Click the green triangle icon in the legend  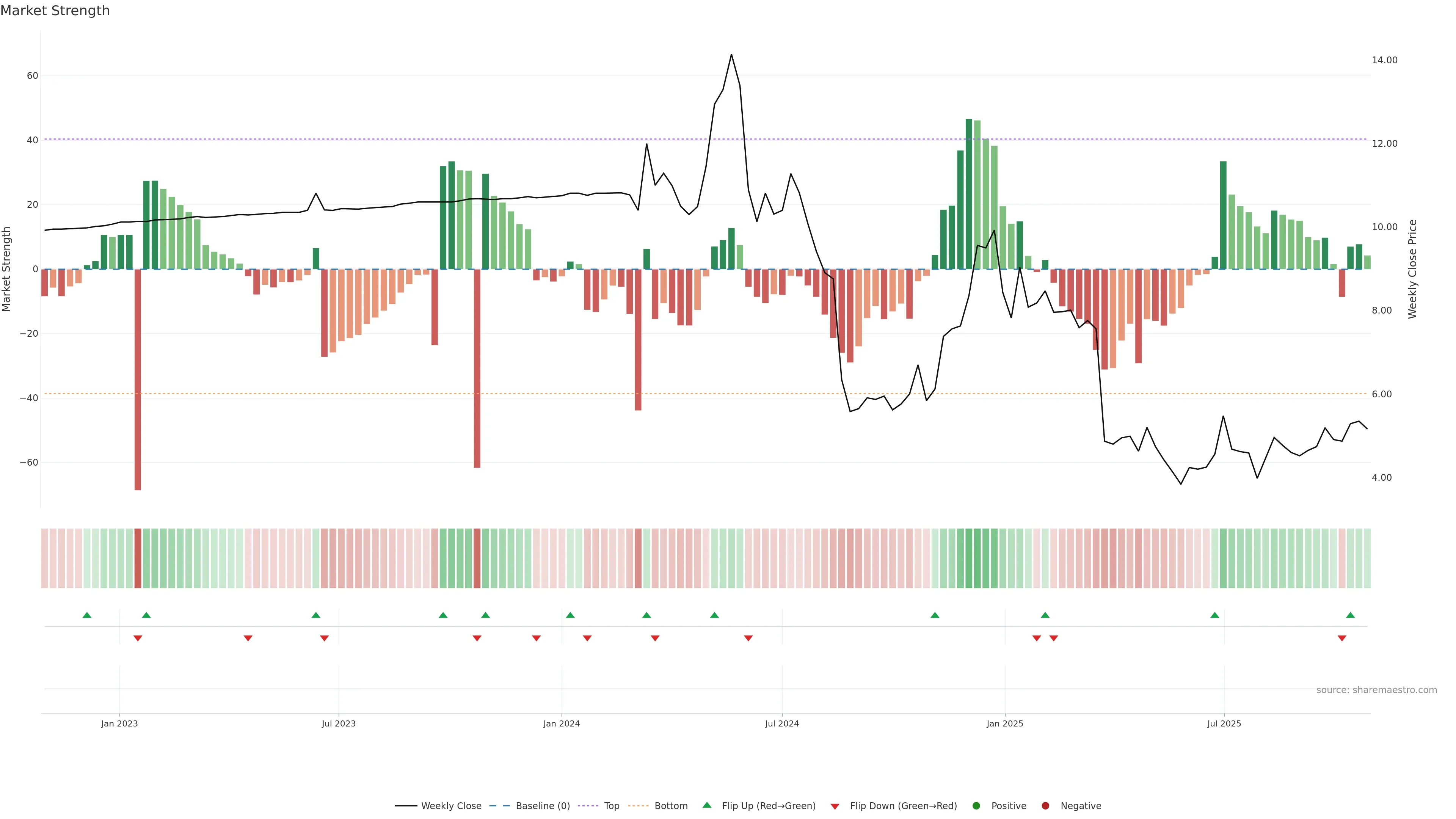click(706, 805)
